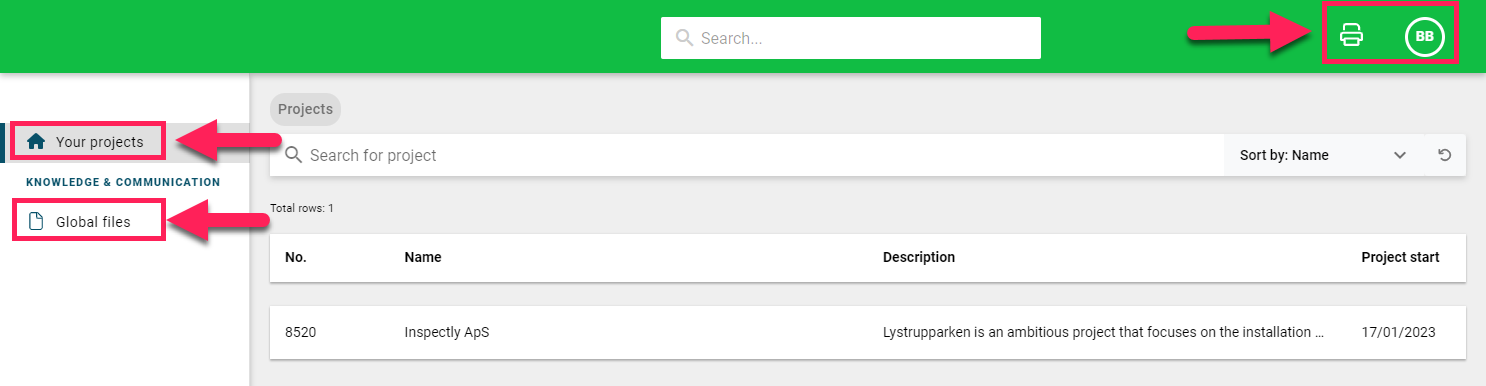Click the printer icon in header
The image size is (1486, 386).
pyautogui.click(x=1351, y=36)
